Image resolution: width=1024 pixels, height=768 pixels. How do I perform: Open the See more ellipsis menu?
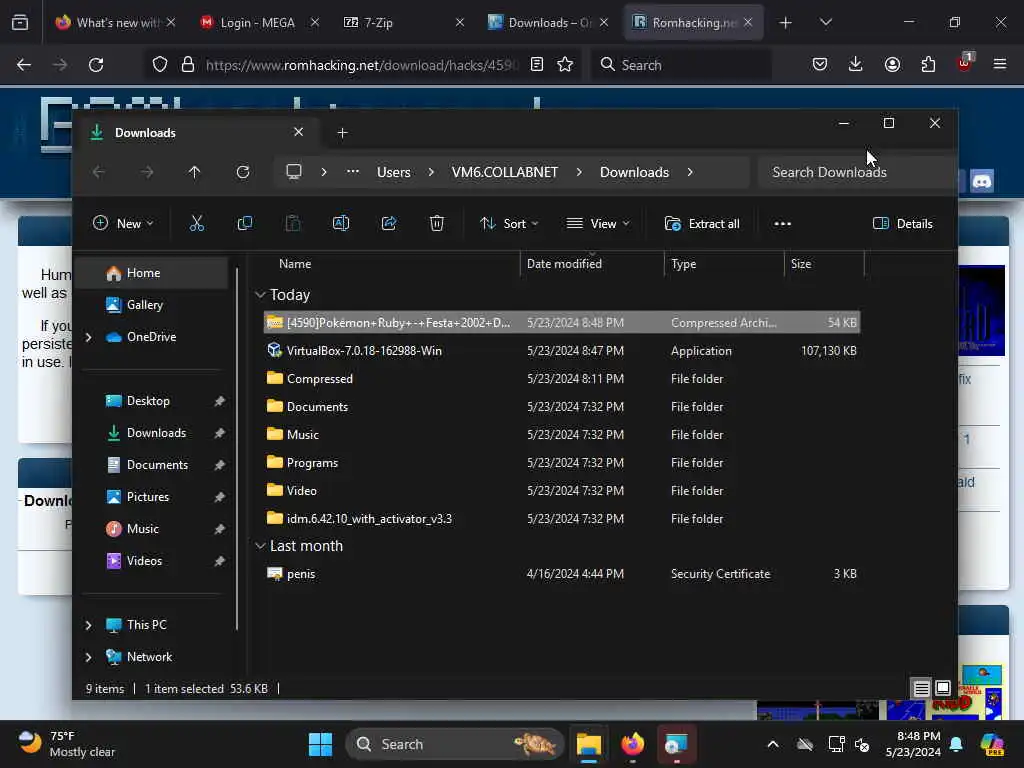point(782,223)
